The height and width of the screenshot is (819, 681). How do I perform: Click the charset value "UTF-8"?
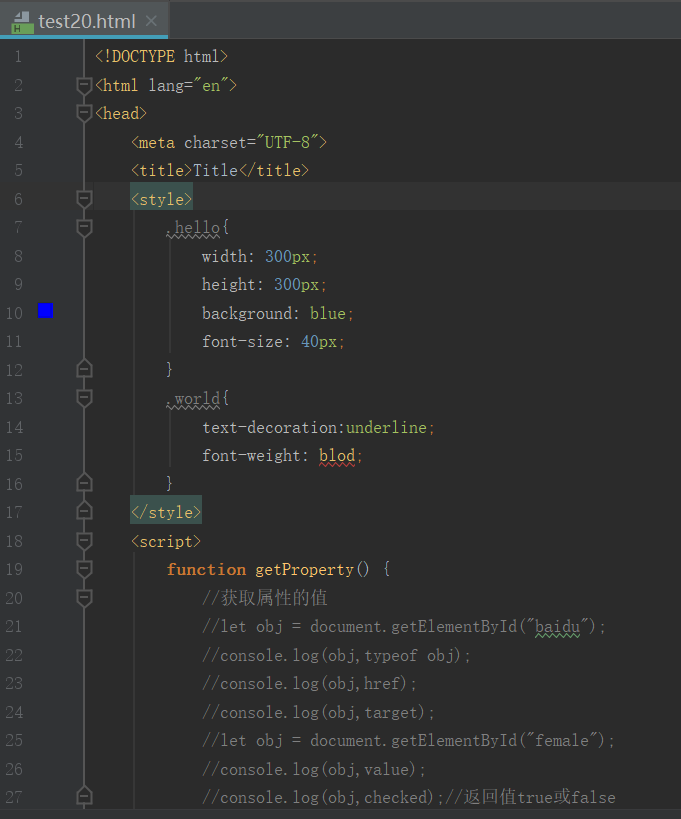click(287, 142)
